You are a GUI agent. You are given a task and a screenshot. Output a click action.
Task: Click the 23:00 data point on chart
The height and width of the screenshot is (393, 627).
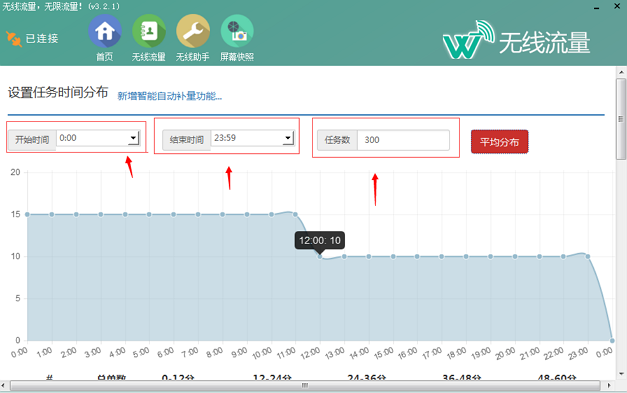click(588, 256)
